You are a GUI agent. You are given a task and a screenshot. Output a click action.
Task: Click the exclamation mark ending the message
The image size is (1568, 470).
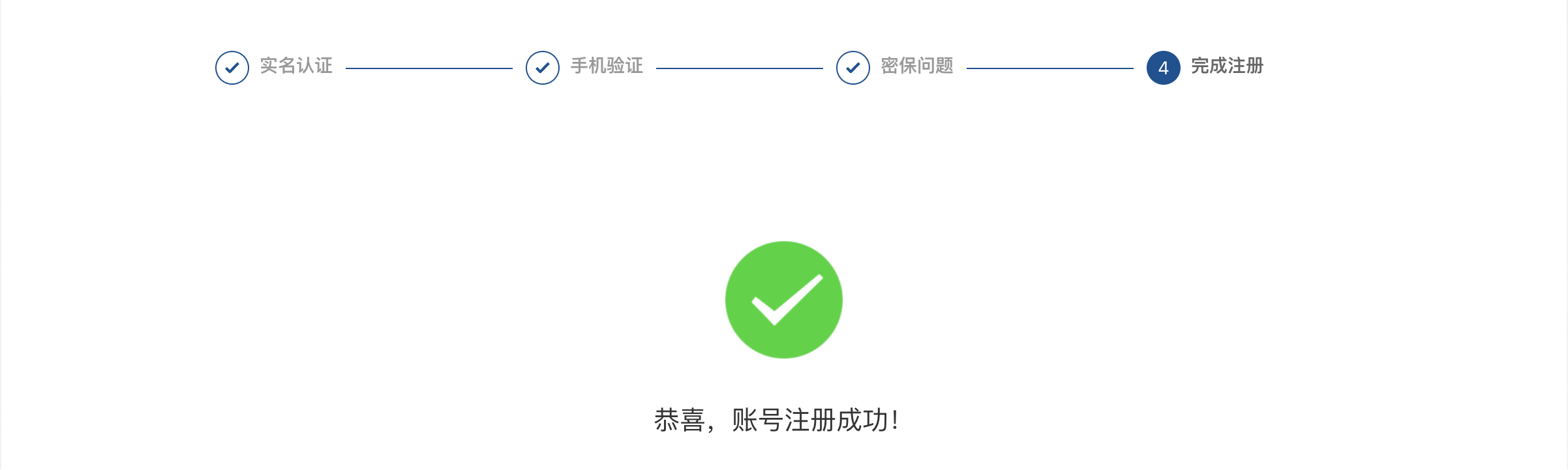[895, 420]
